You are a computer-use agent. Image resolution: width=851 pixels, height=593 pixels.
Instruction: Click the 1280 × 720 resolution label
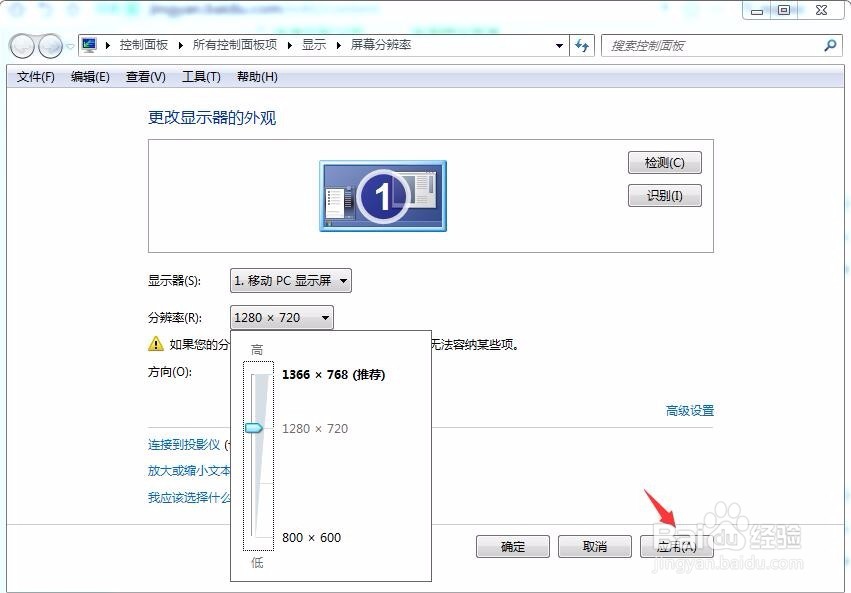[315, 429]
